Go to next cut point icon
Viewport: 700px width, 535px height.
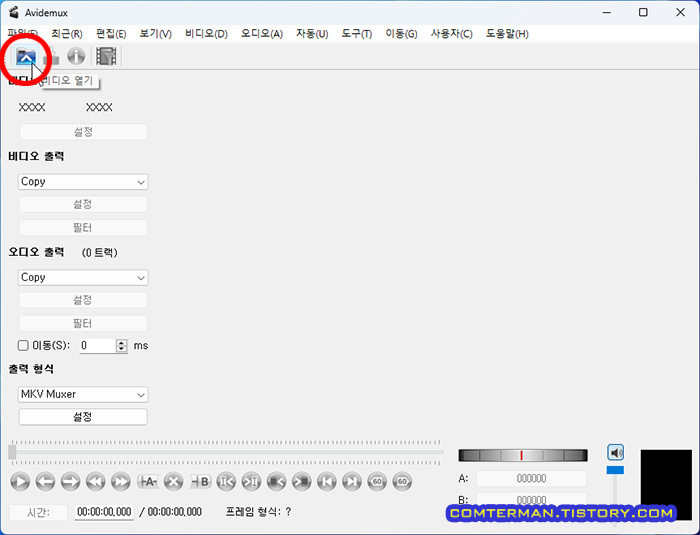pos(251,482)
